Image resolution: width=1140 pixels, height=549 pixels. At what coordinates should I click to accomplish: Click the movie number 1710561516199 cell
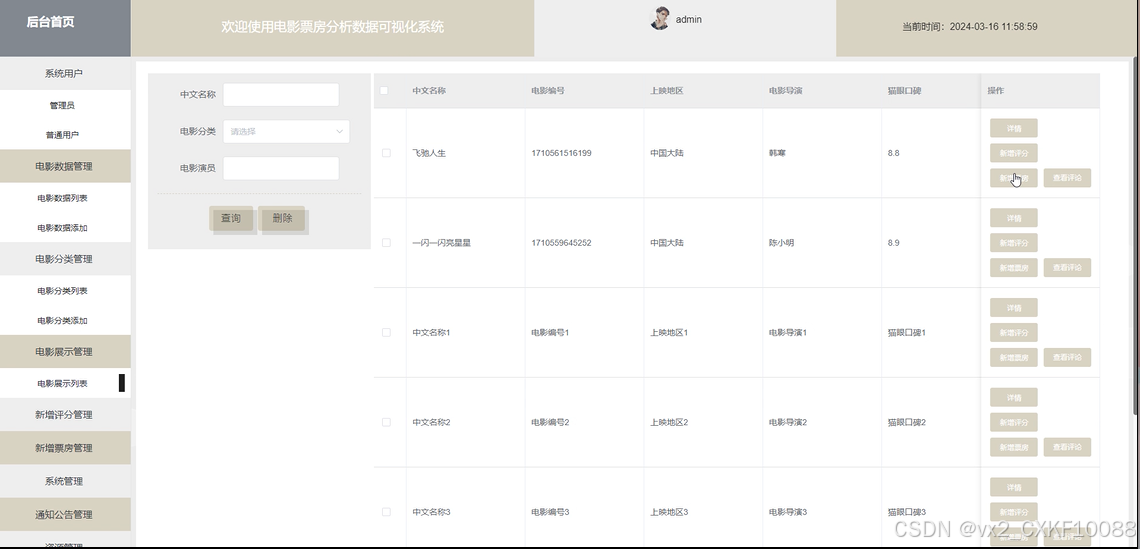pos(561,153)
